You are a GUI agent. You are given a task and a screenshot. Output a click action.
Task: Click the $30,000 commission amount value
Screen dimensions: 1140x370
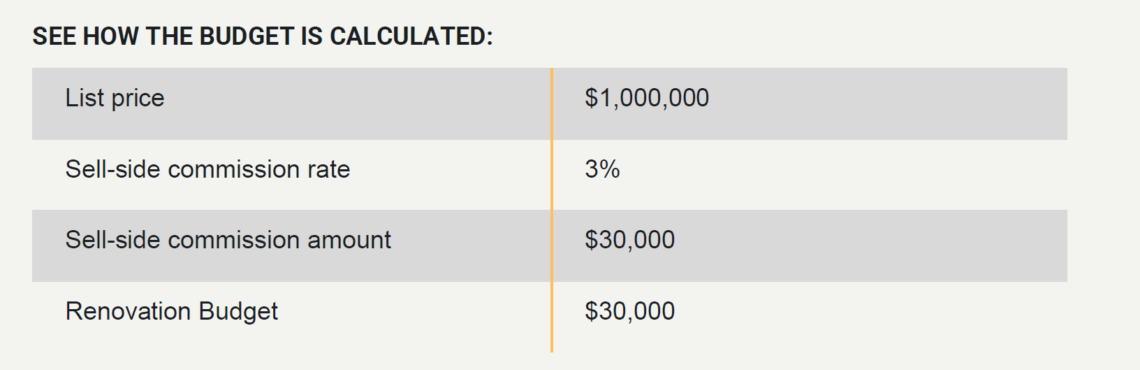click(x=630, y=240)
